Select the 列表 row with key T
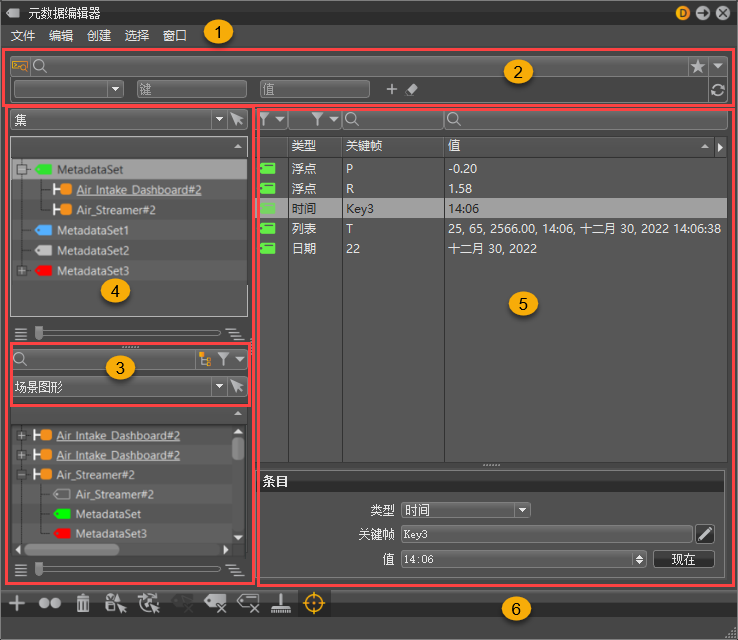The image size is (738, 640). coord(492,229)
